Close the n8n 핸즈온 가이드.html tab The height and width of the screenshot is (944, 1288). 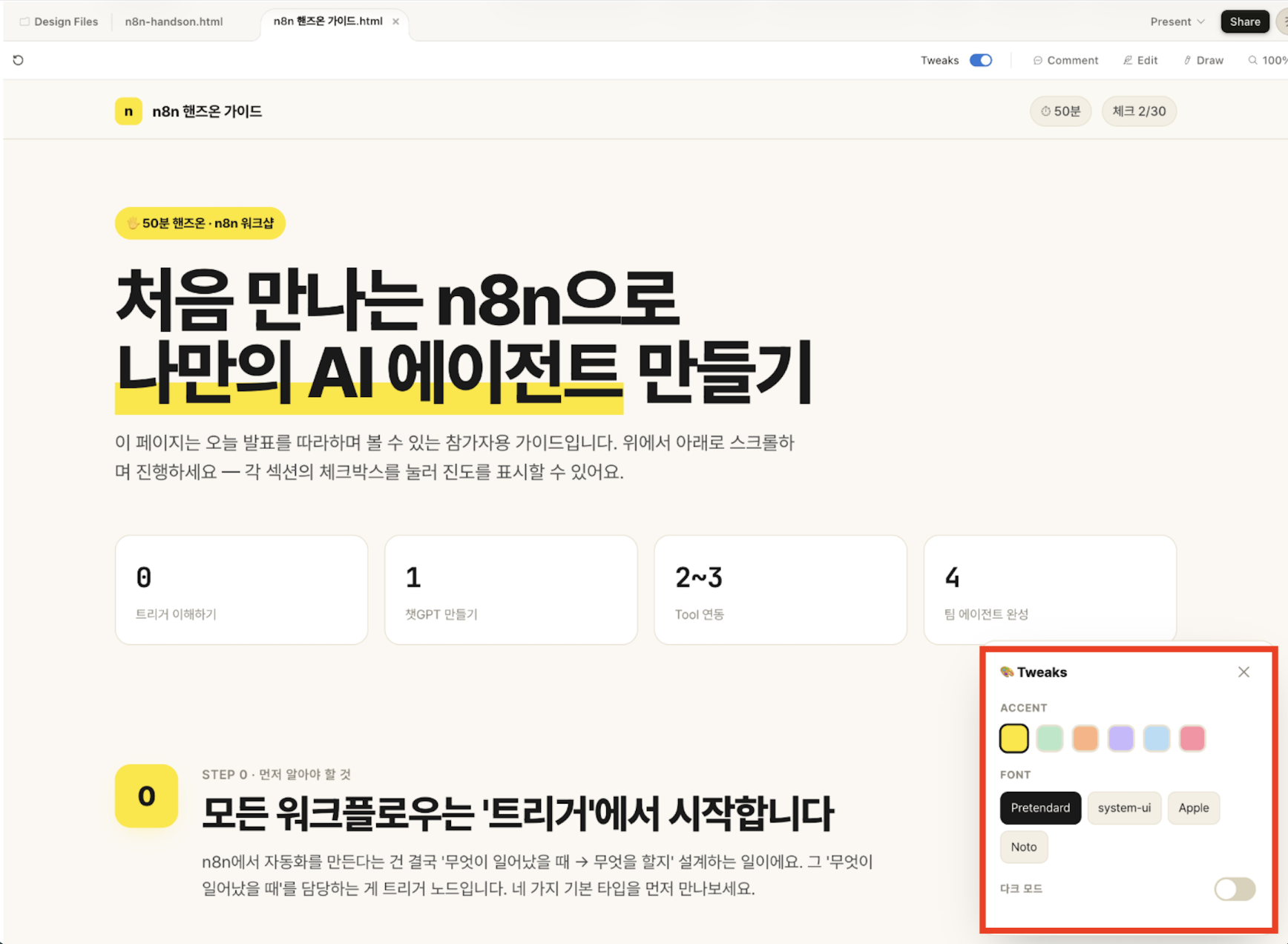396,22
